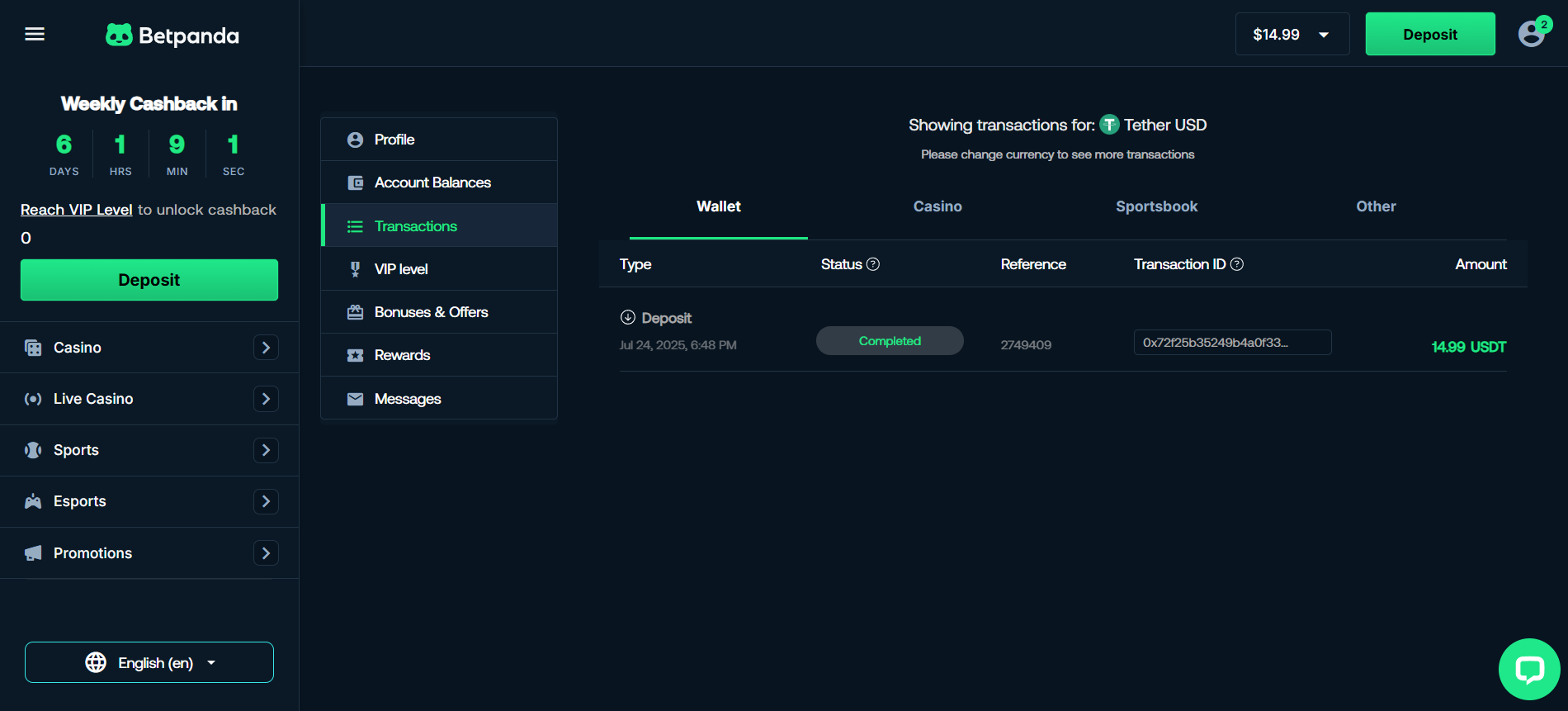Expand the Casino sidebar chevron
Viewport: 1568px width, 711px height.
[266, 348]
